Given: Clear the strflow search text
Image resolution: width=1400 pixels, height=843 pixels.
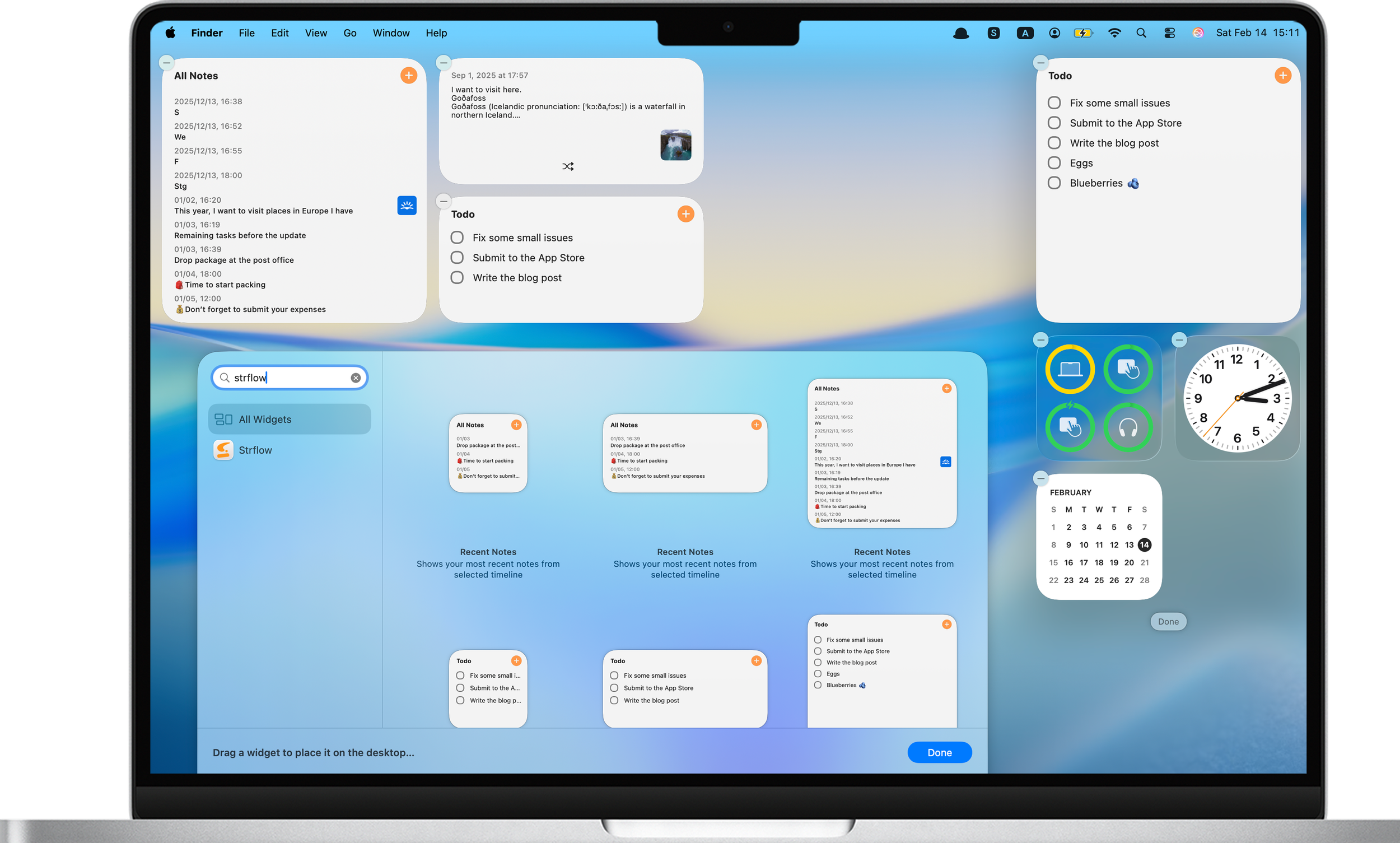Looking at the screenshot, I should coord(356,378).
